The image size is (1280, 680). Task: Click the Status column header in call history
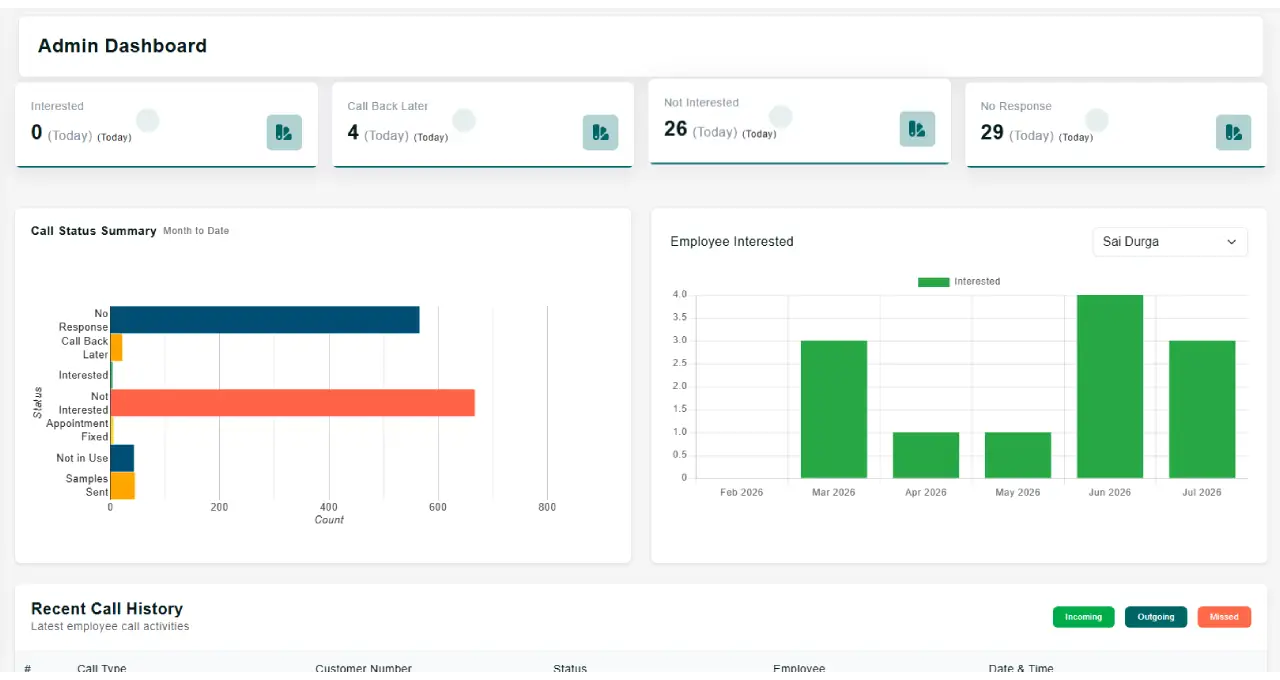point(570,669)
